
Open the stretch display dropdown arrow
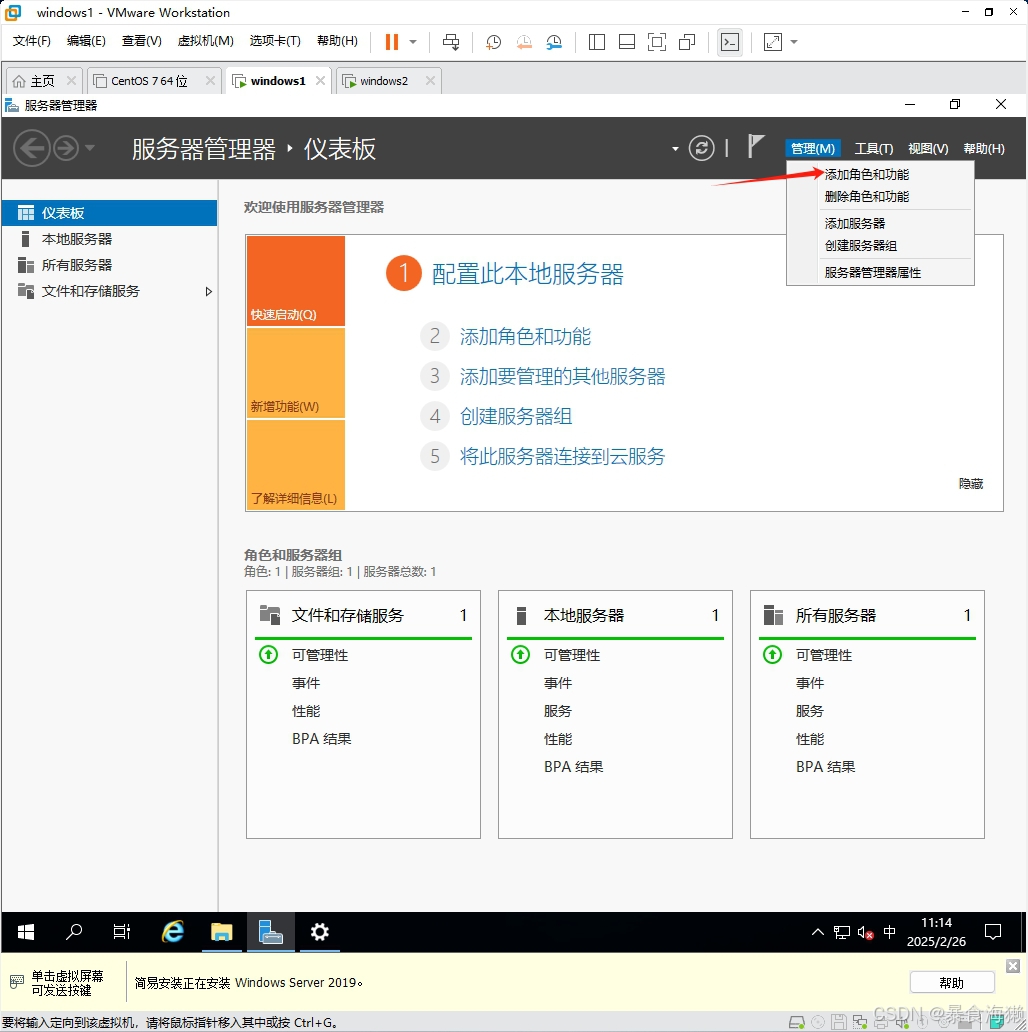pyautogui.click(x=794, y=42)
